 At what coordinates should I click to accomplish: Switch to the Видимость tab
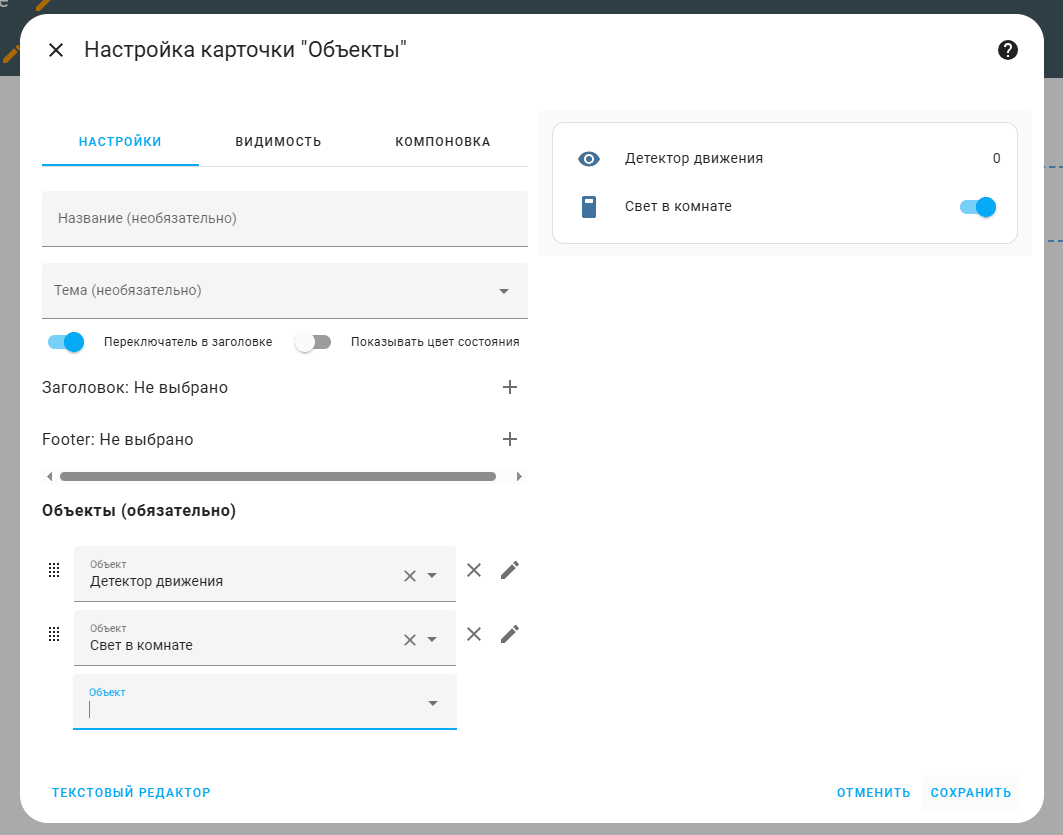[278, 142]
